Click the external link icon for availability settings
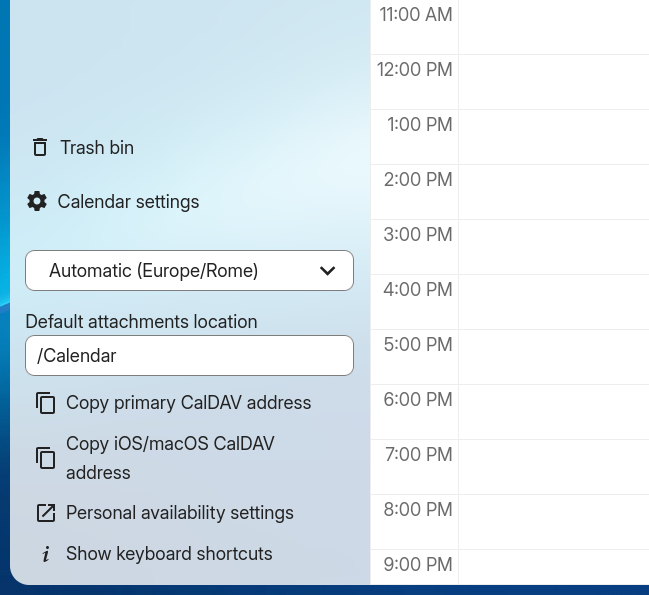 (45, 513)
